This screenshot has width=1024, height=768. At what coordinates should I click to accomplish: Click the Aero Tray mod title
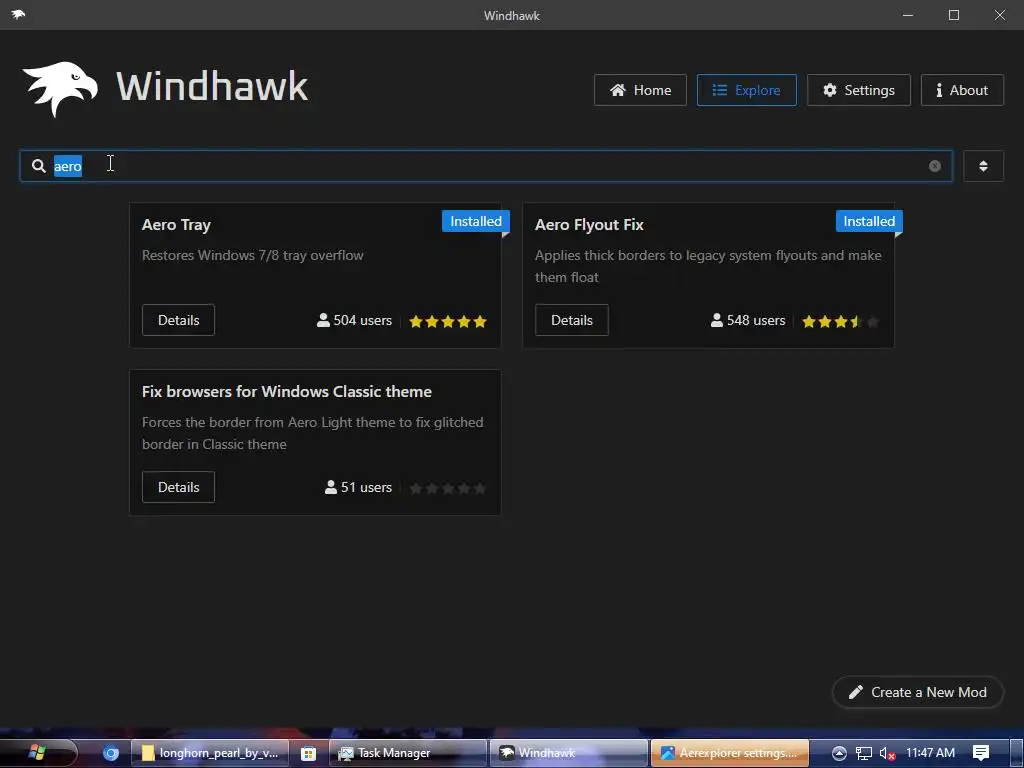[176, 225]
